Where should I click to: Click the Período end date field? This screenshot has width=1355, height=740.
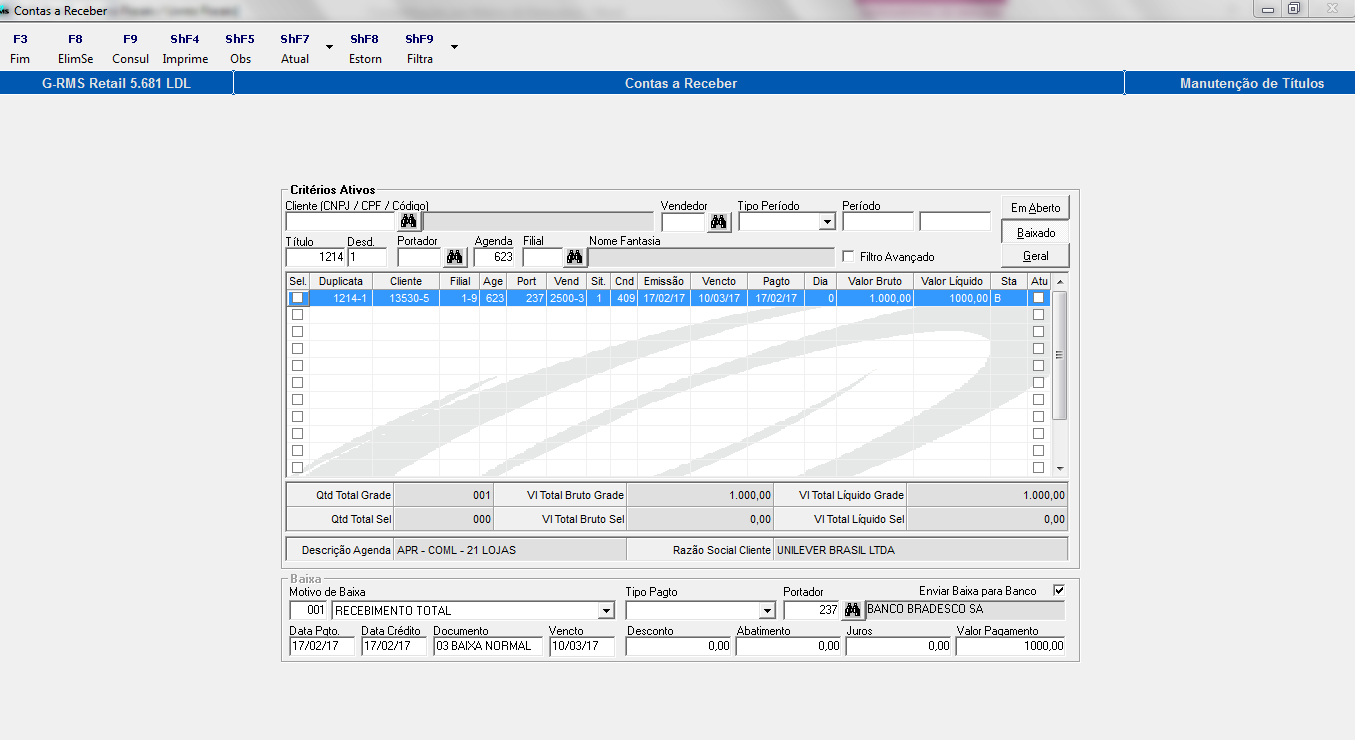coord(955,222)
